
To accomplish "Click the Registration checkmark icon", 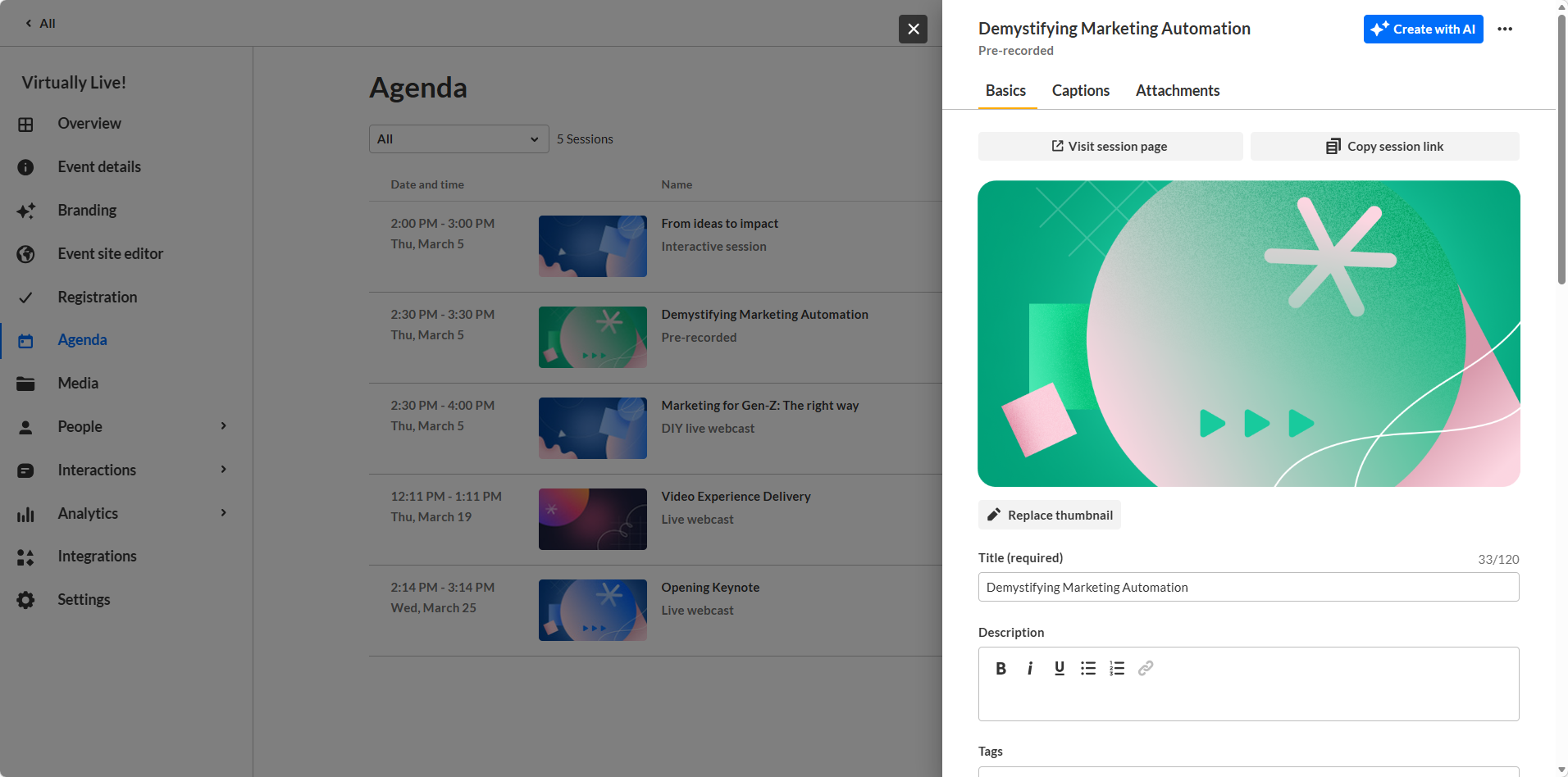I will click(26, 298).
